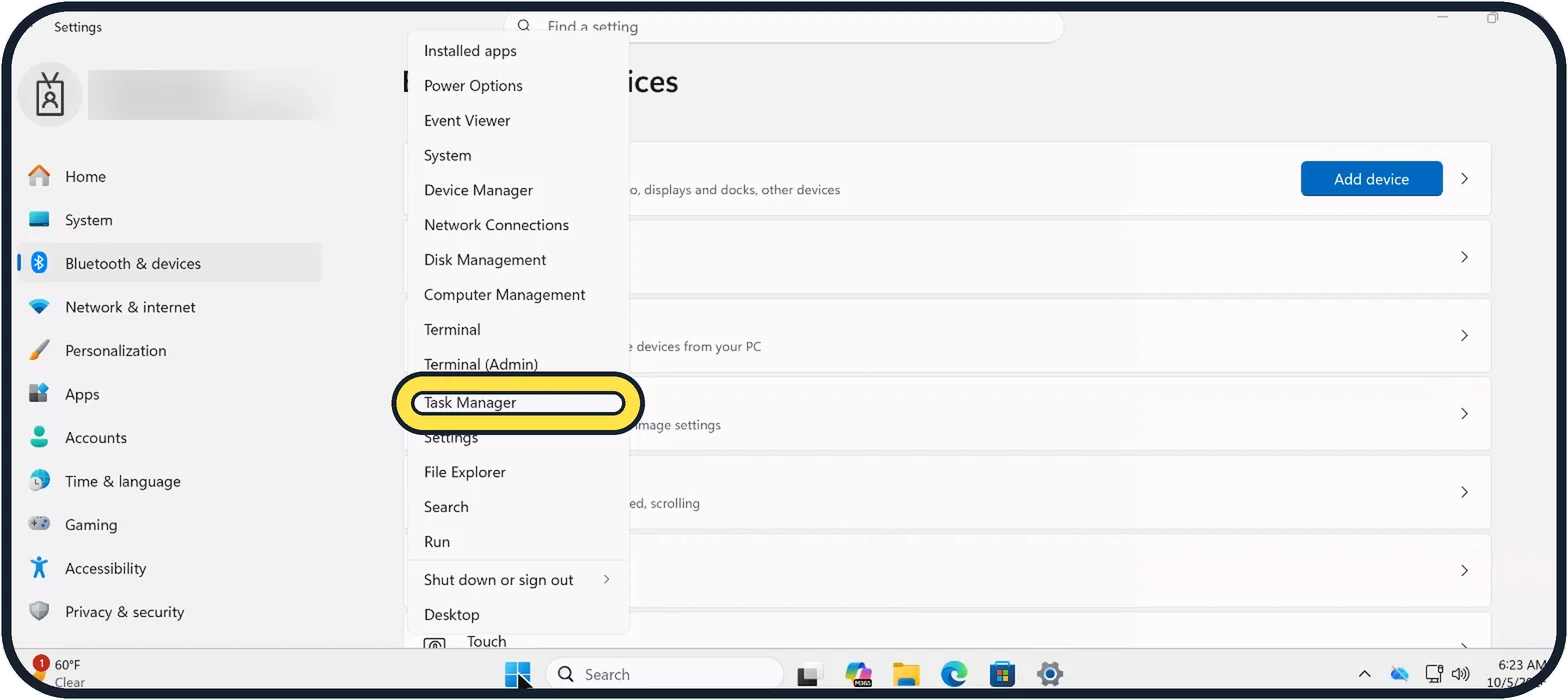Click the Privacy shield icon
The height and width of the screenshot is (700, 1568).
tap(39, 611)
